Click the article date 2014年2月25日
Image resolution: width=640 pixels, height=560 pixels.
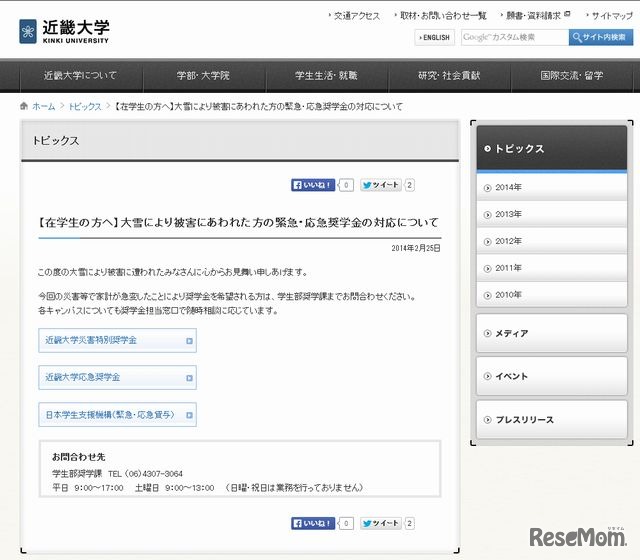[x=416, y=248]
